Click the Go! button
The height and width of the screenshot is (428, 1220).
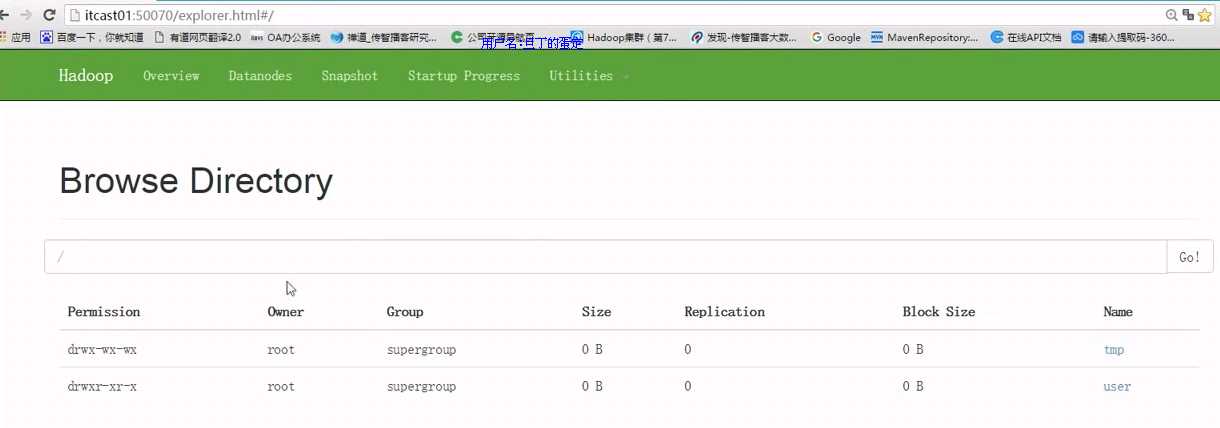coord(1190,257)
